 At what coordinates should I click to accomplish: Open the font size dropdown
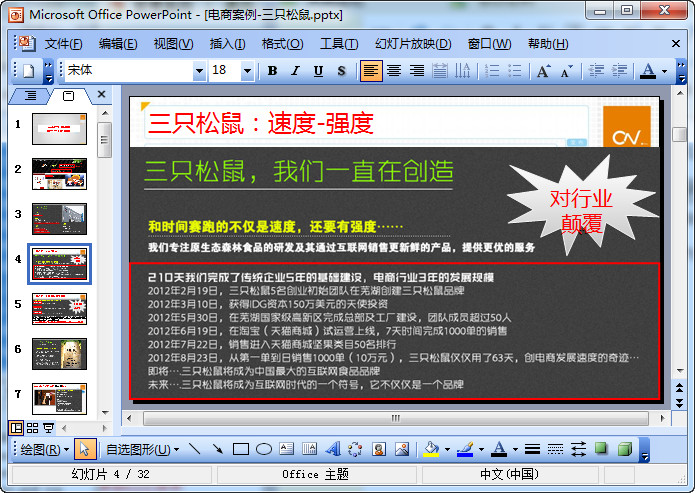(247, 70)
